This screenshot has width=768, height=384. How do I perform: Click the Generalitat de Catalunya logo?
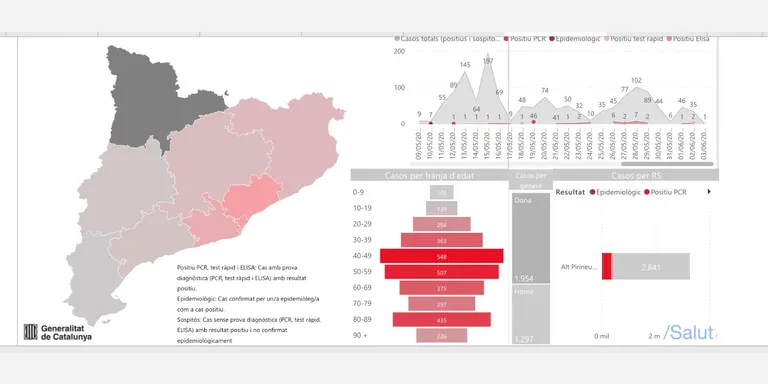click(57, 332)
